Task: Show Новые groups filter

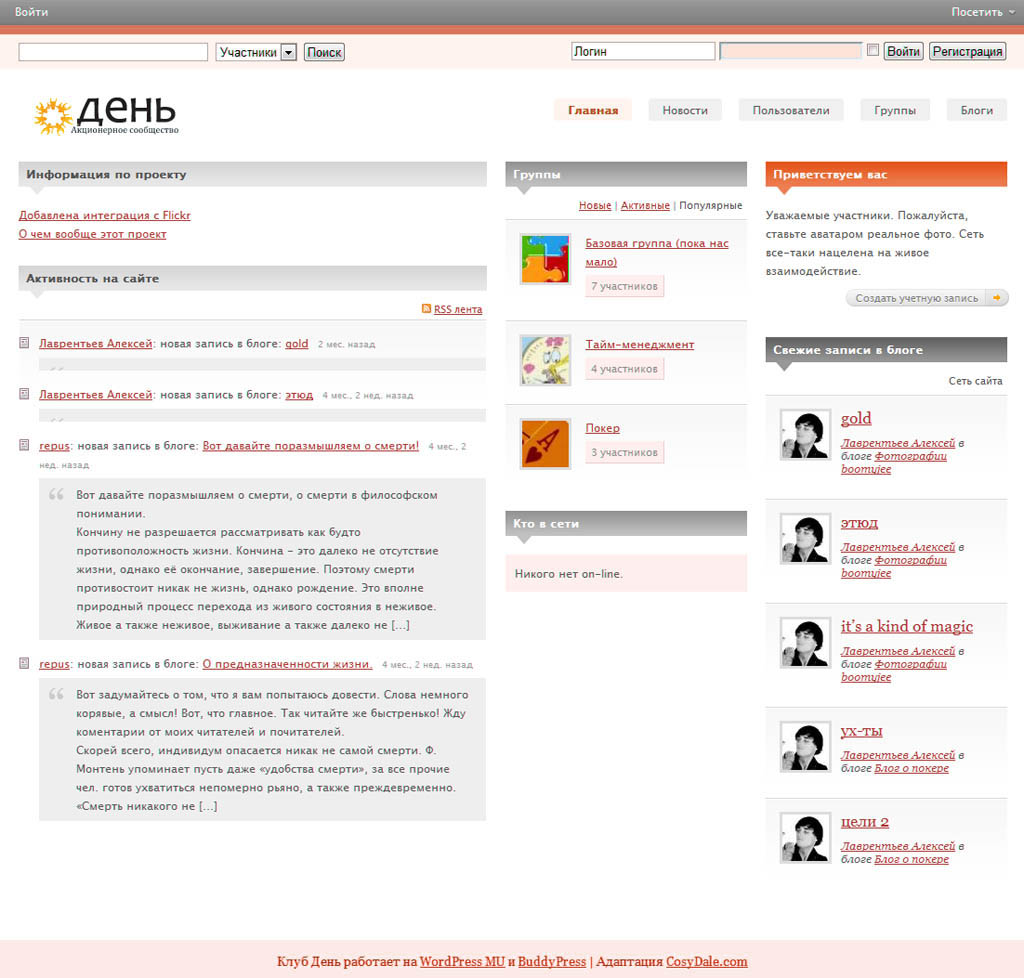Action: point(595,205)
